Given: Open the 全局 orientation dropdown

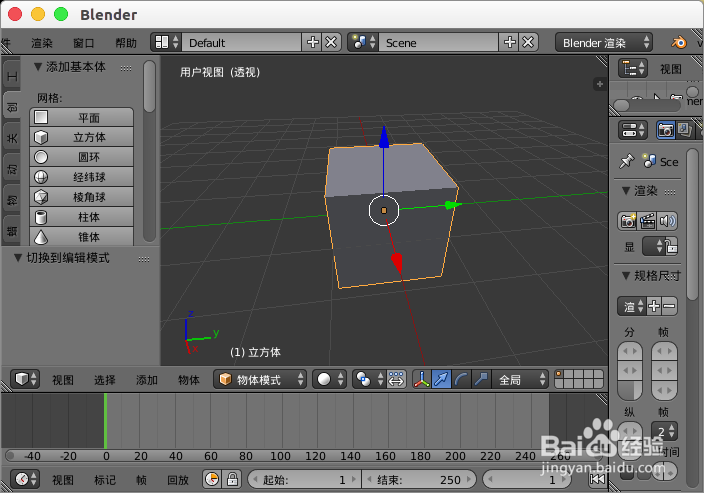Looking at the screenshot, I should [x=521, y=379].
